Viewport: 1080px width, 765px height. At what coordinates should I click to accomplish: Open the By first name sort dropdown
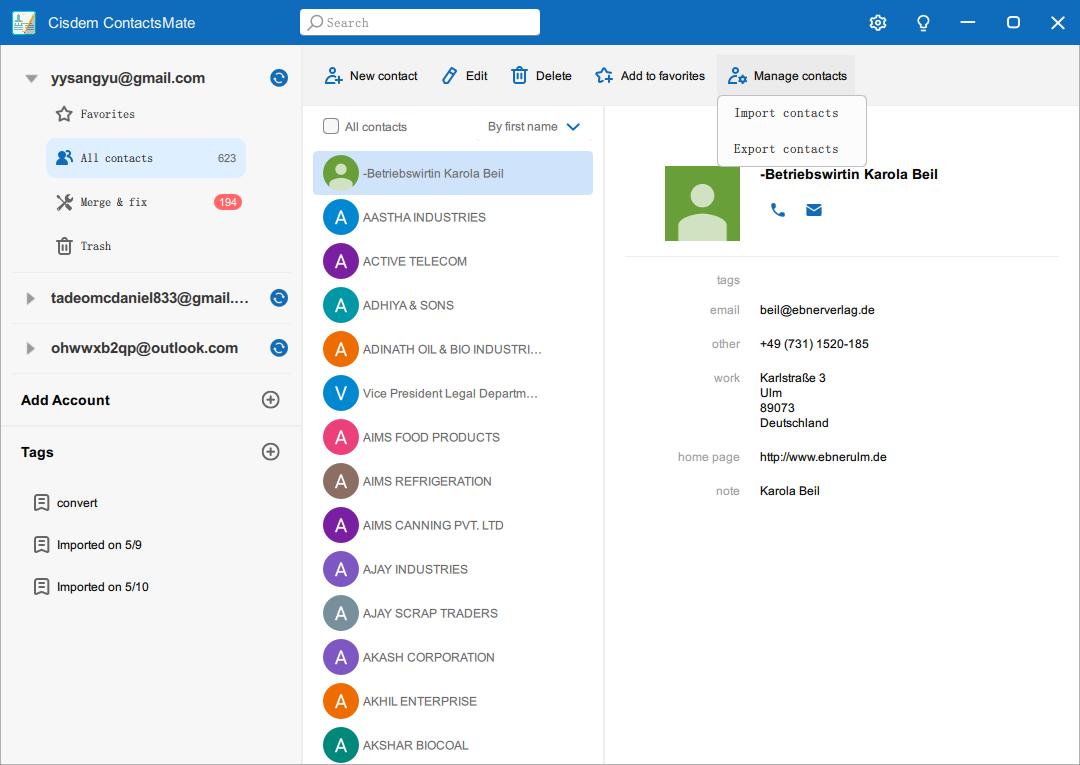(x=534, y=127)
